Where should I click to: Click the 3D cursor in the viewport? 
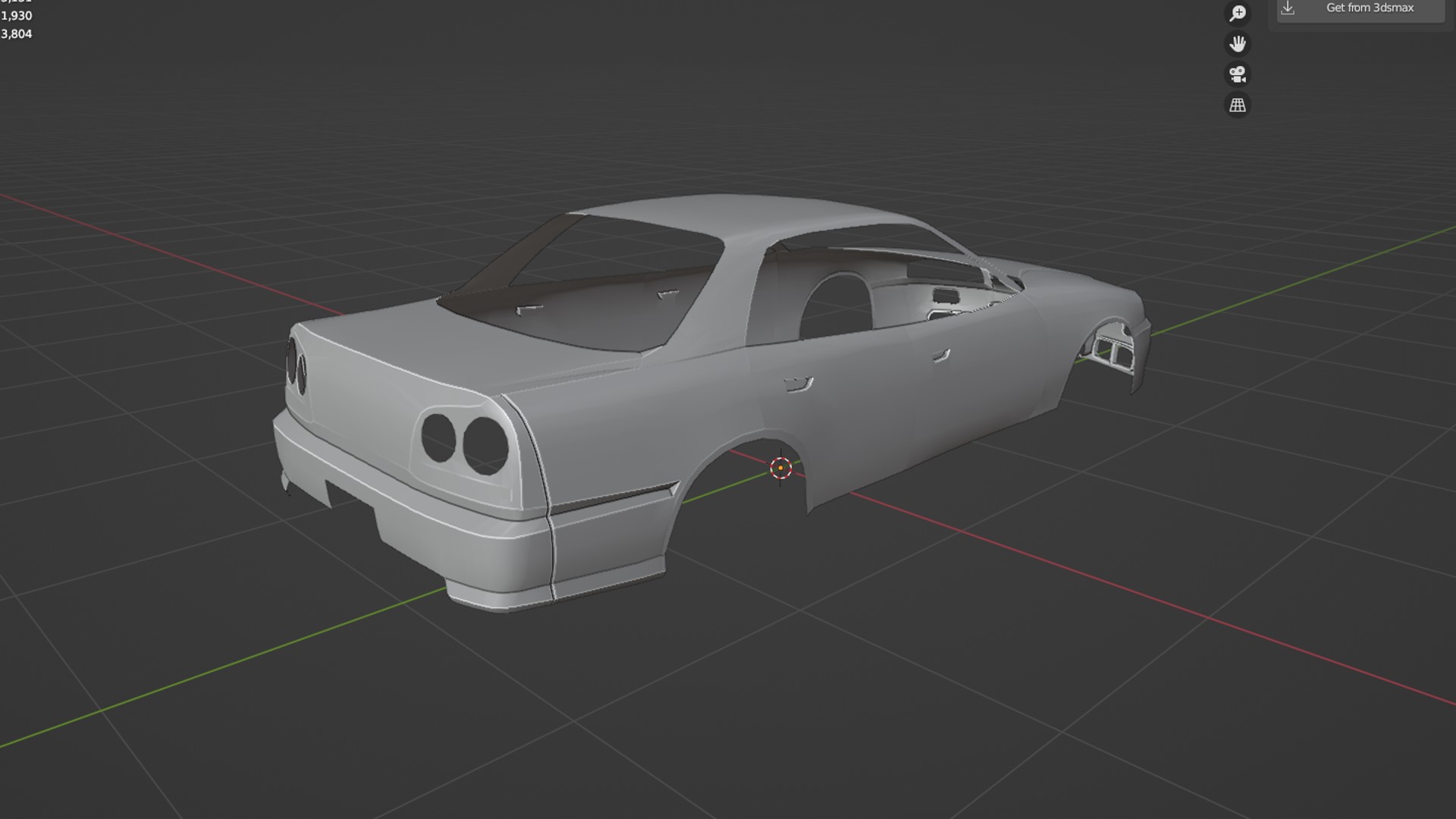point(780,468)
